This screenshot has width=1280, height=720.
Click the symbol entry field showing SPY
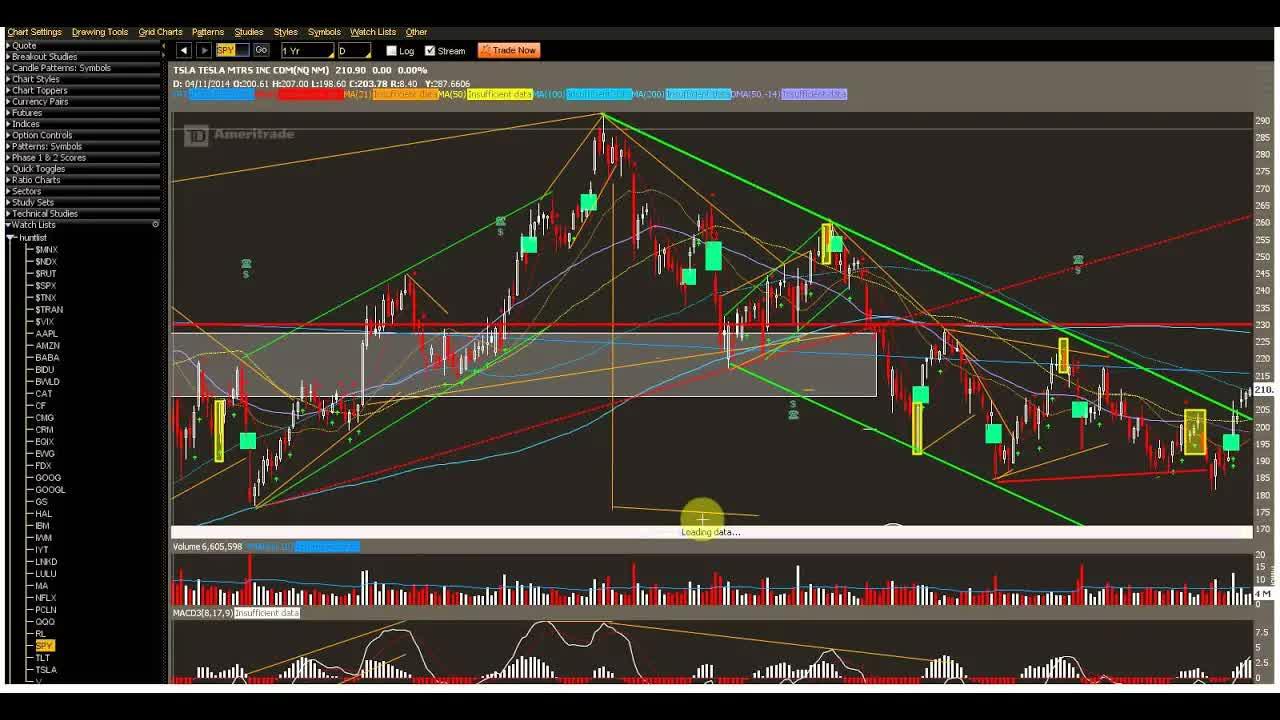(x=232, y=51)
